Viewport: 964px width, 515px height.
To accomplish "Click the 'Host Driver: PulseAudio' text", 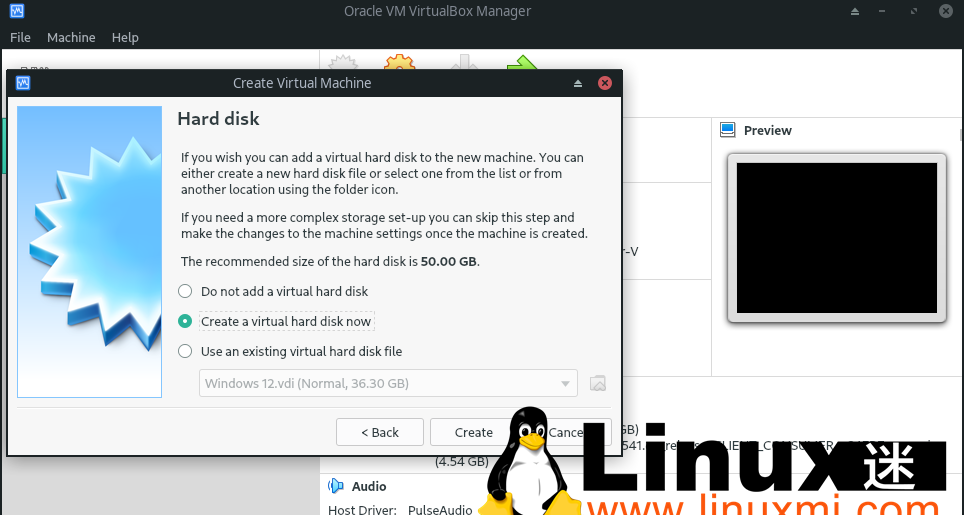I will (x=400, y=509).
